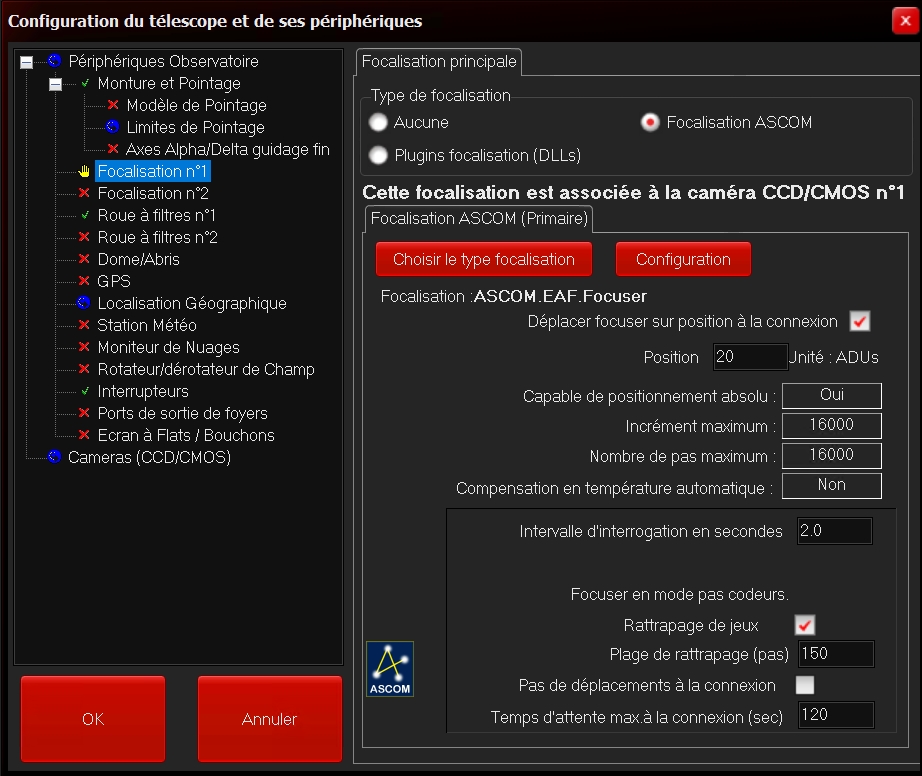Enable Pas de déplacements à la connexion
The image size is (922, 776).
(804, 685)
